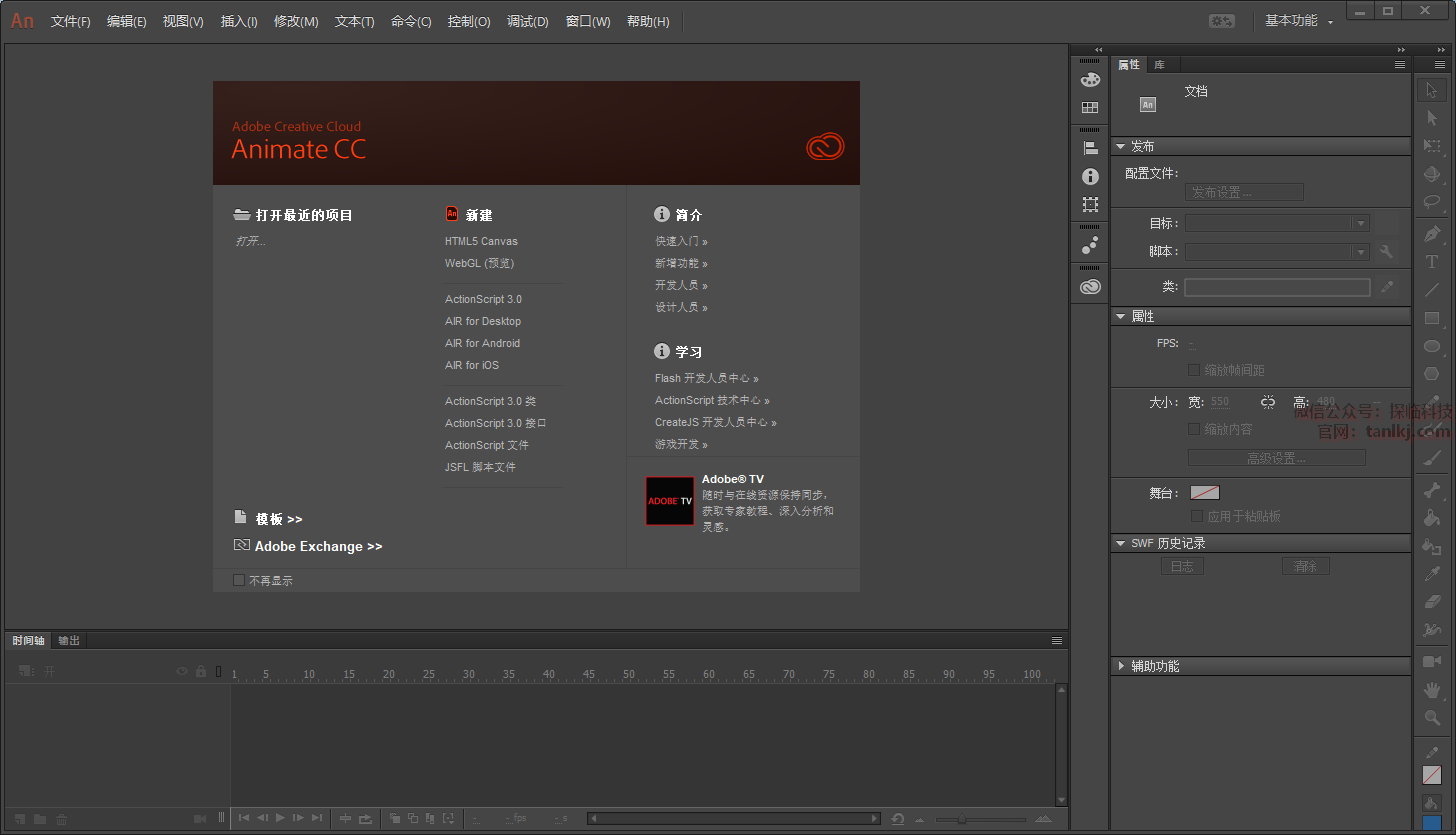The height and width of the screenshot is (835, 1456).
Task: Open the 基本功能 workspace dropdown
Action: pos(1298,21)
